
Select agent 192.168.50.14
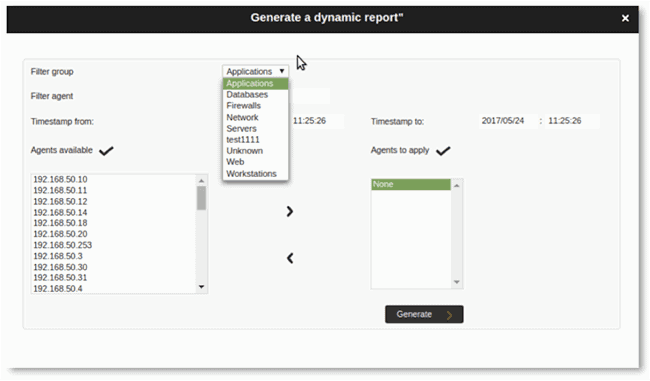click(x=114, y=213)
